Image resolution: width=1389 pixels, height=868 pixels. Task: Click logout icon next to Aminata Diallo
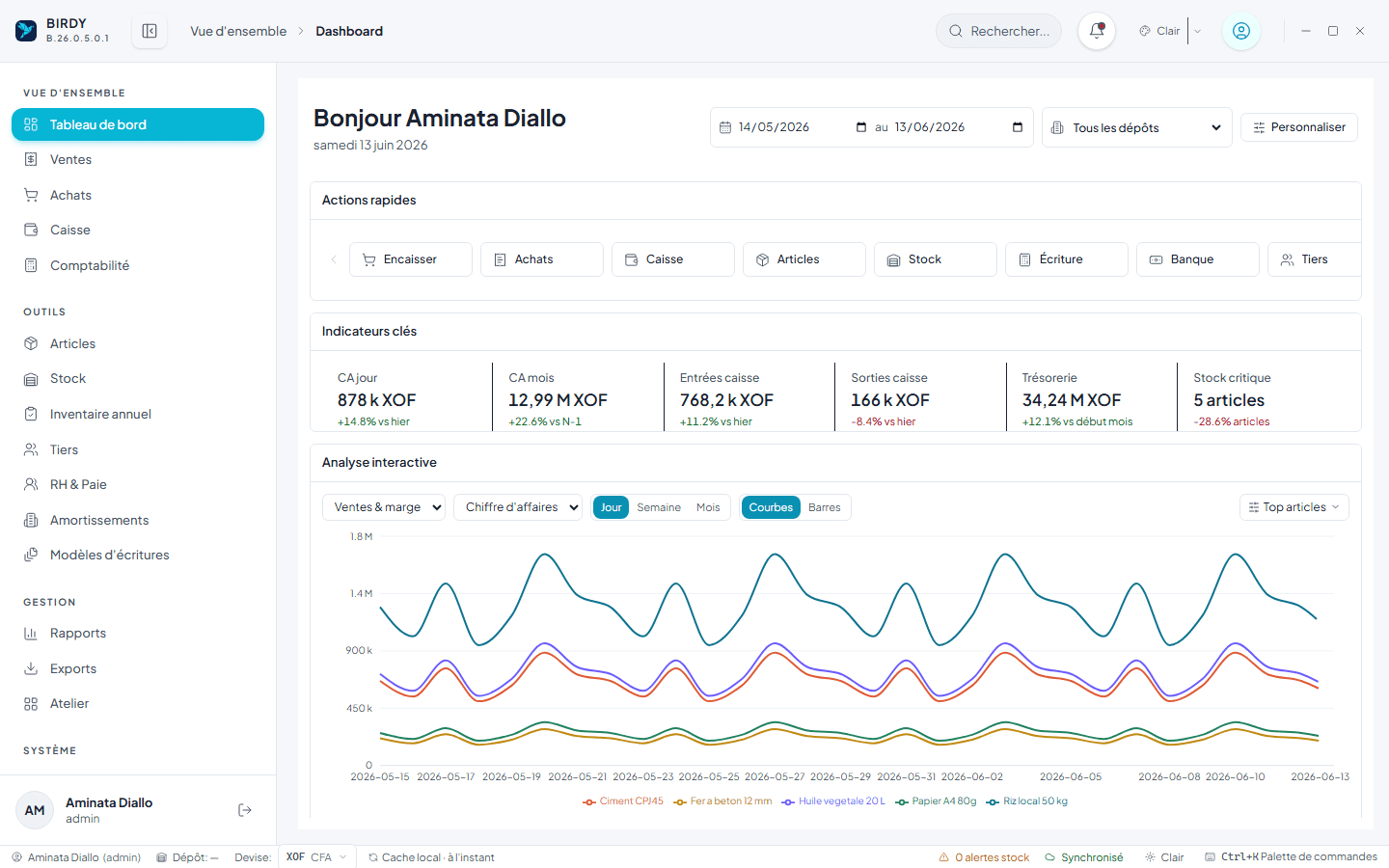point(245,810)
